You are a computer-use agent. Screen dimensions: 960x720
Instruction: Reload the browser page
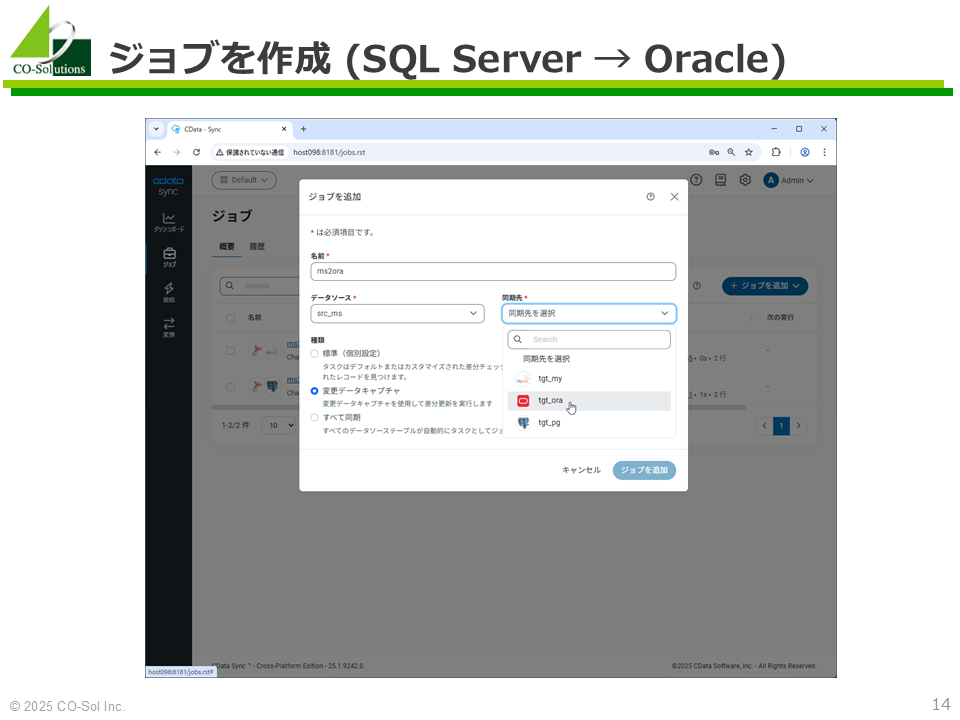[197, 152]
